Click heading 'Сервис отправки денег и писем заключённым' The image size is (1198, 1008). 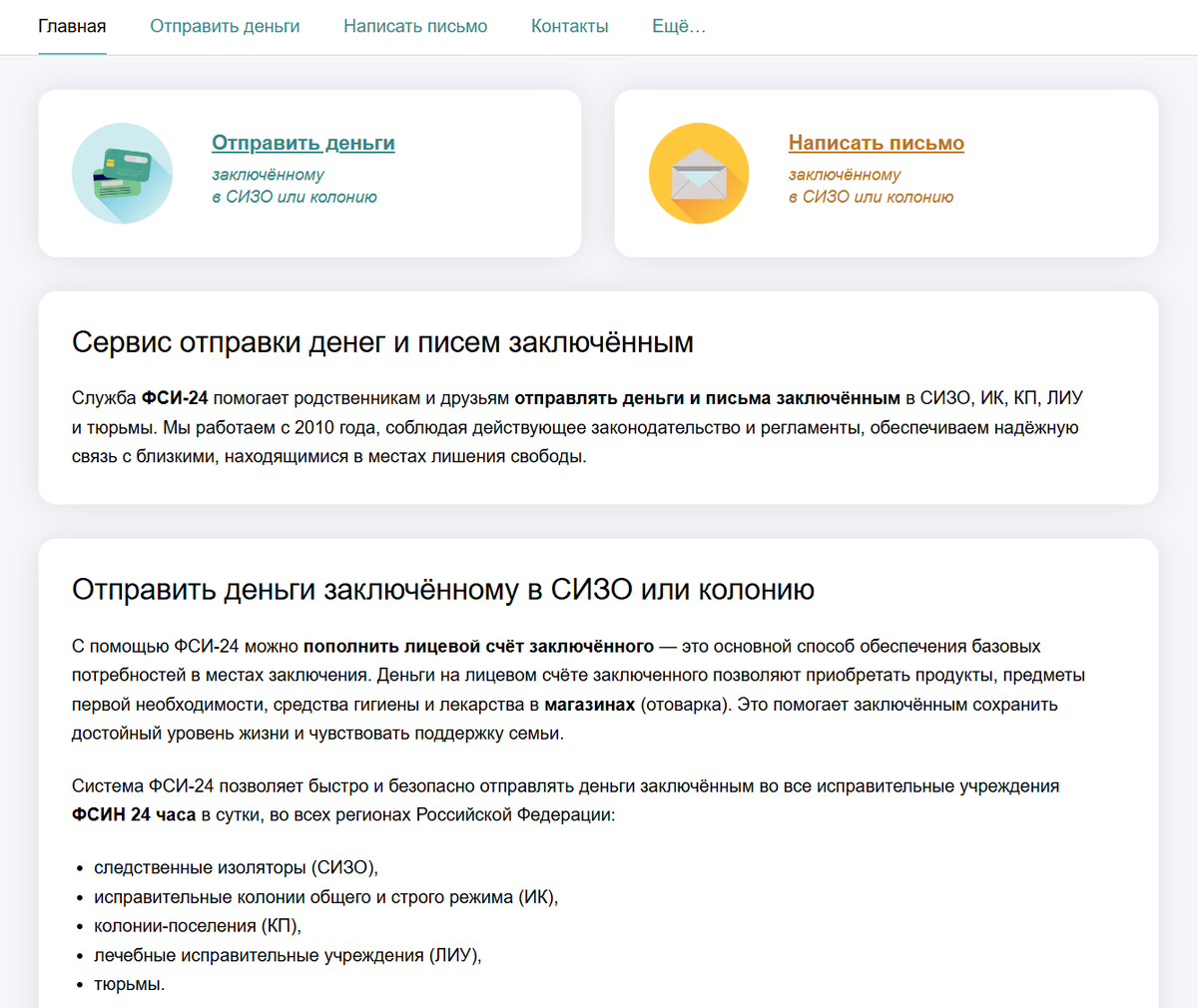382,342
